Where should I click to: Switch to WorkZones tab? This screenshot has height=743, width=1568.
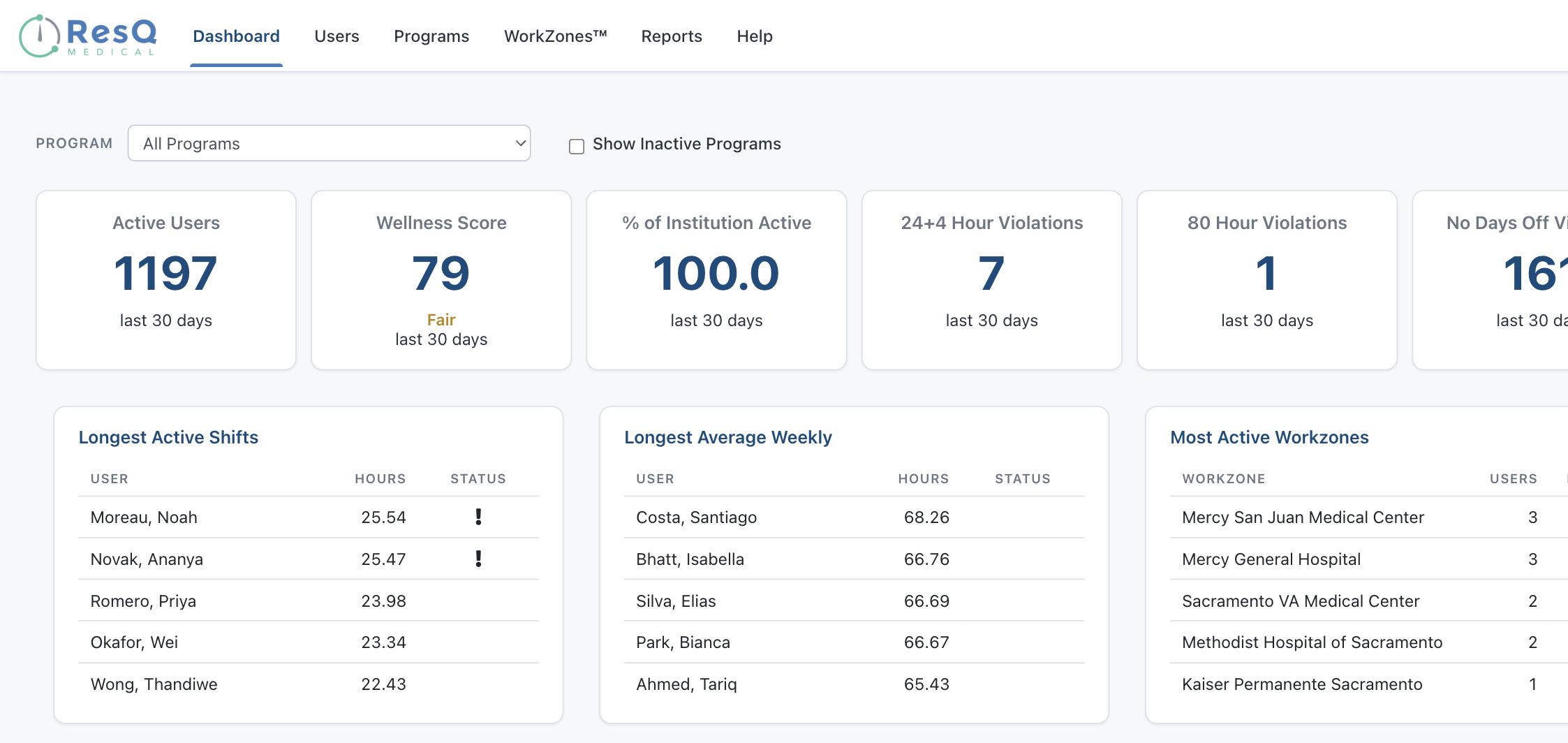coord(555,36)
